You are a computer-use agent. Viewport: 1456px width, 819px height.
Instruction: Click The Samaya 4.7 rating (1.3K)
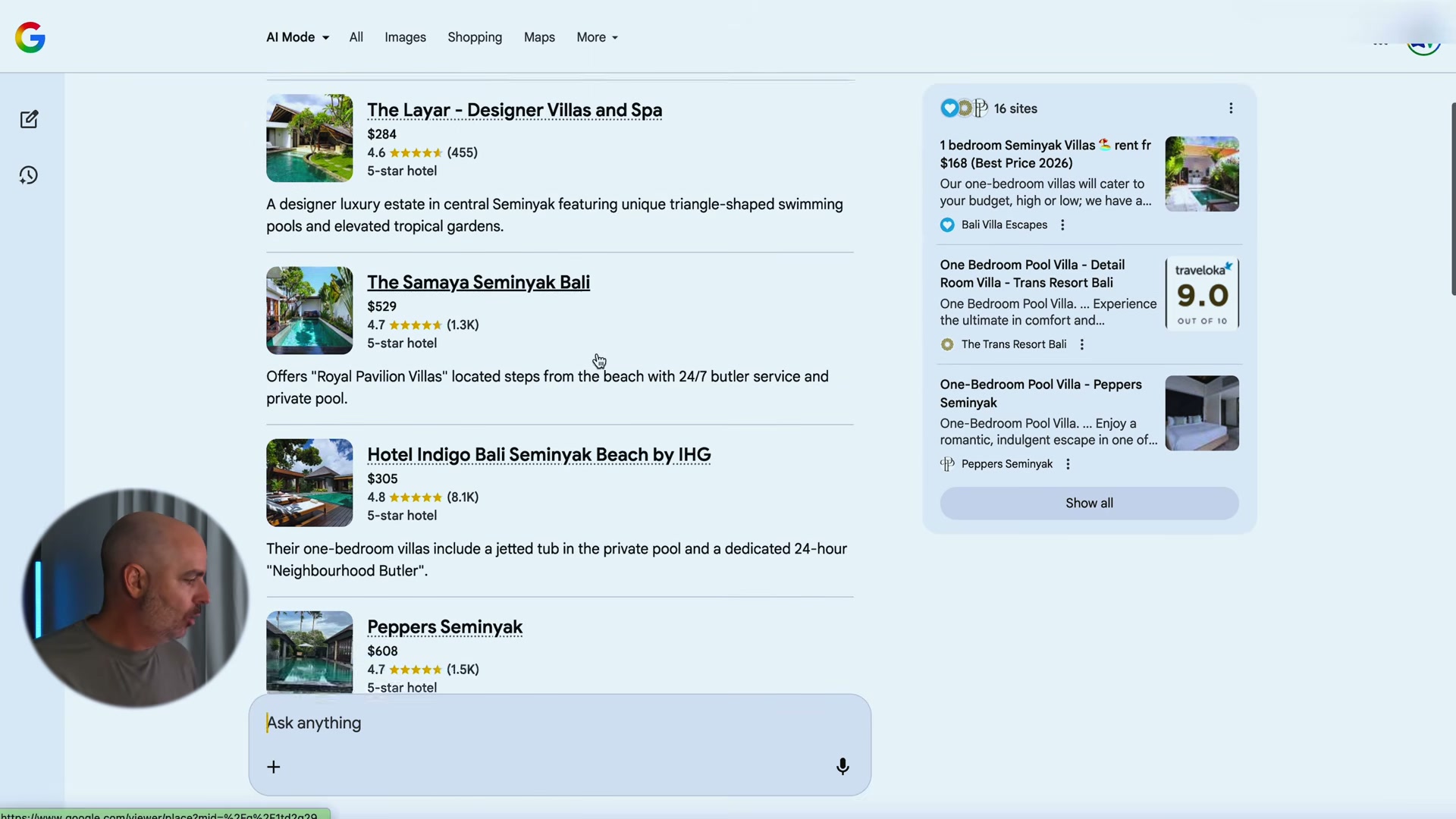[x=423, y=325]
